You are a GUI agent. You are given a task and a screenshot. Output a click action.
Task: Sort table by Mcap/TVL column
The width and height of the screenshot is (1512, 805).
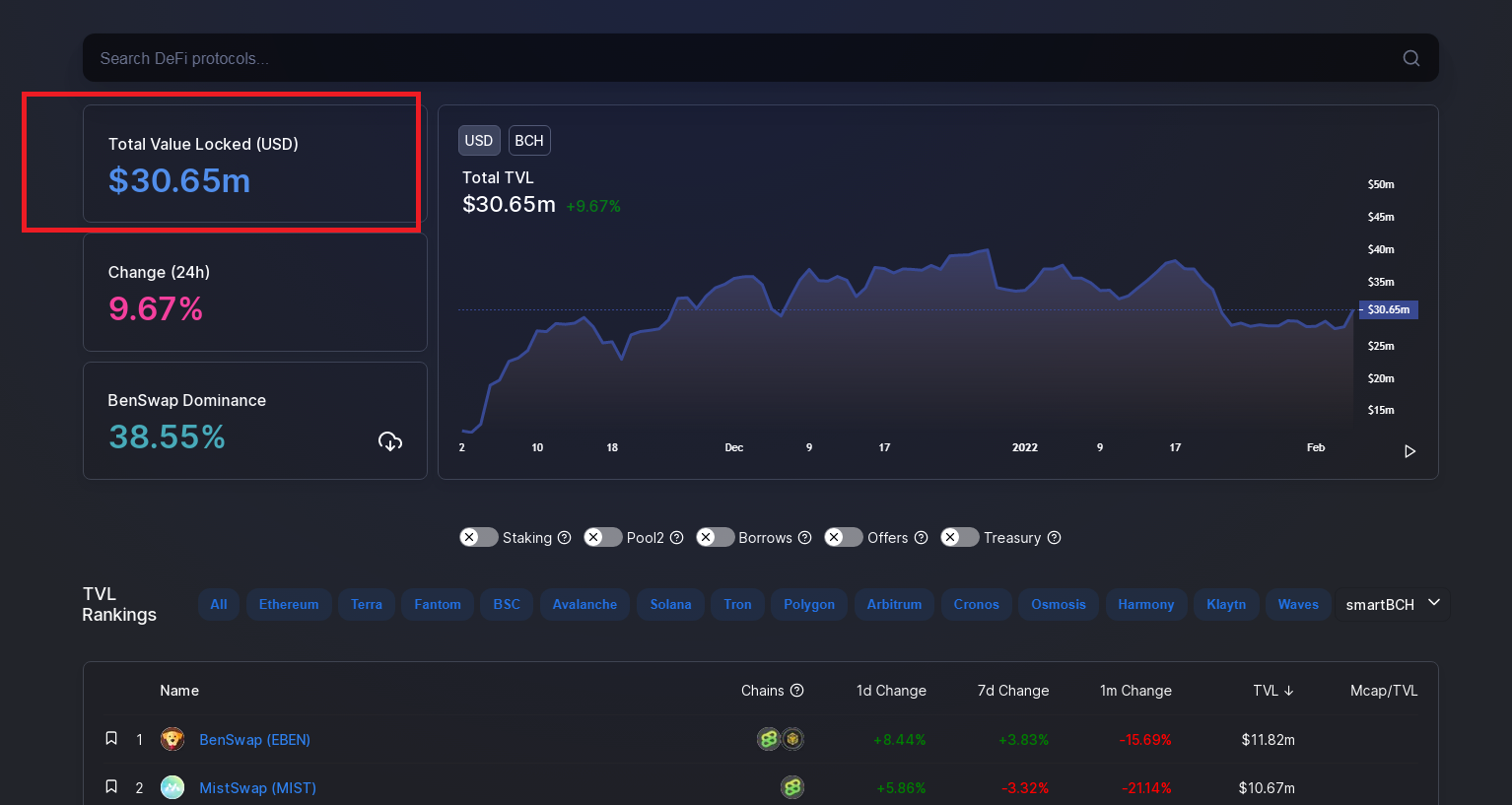1384,691
